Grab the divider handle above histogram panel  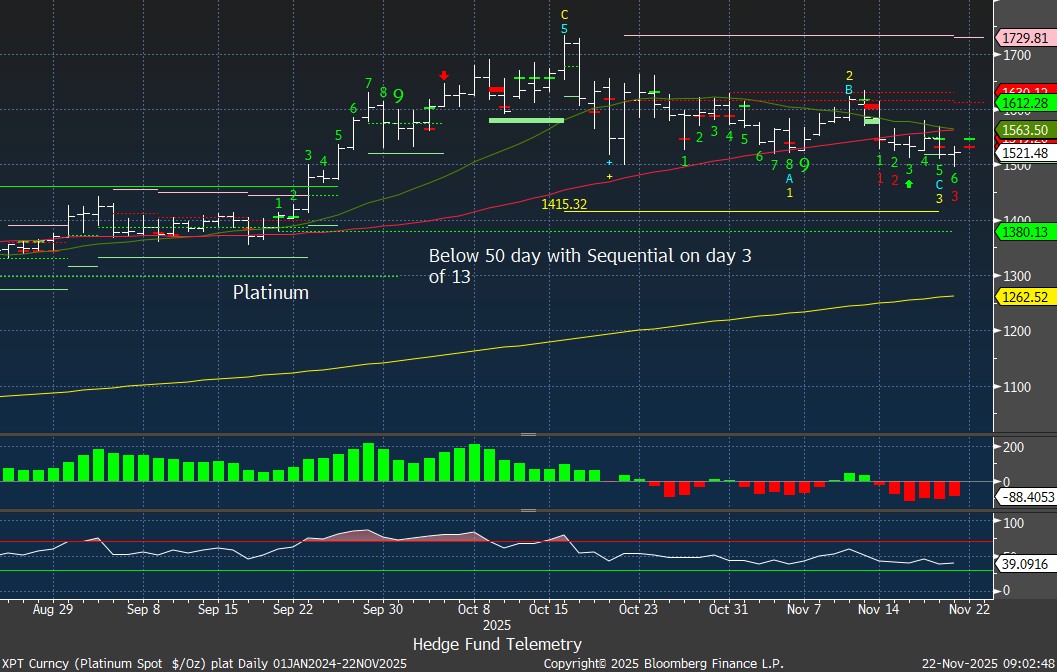528,435
